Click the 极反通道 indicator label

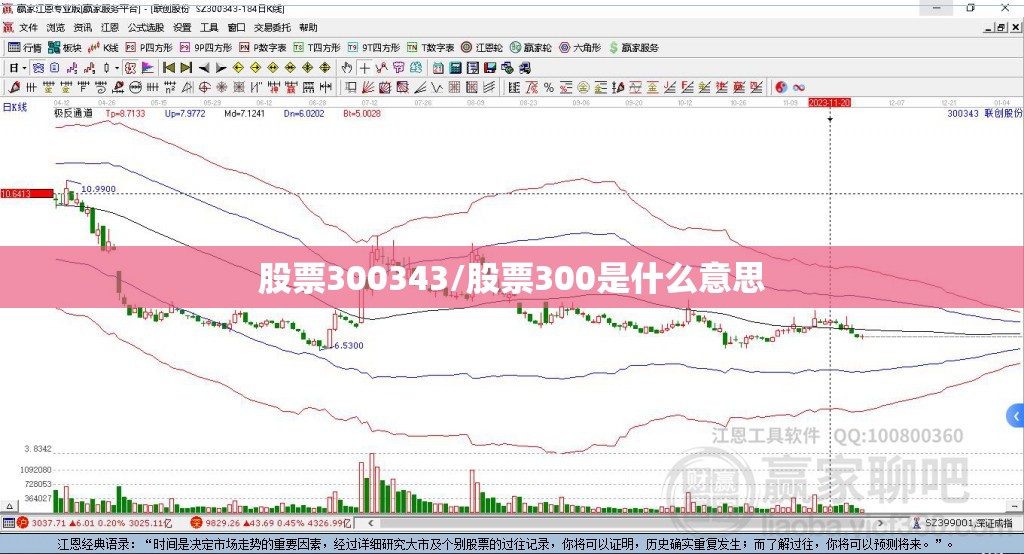[x=73, y=113]
